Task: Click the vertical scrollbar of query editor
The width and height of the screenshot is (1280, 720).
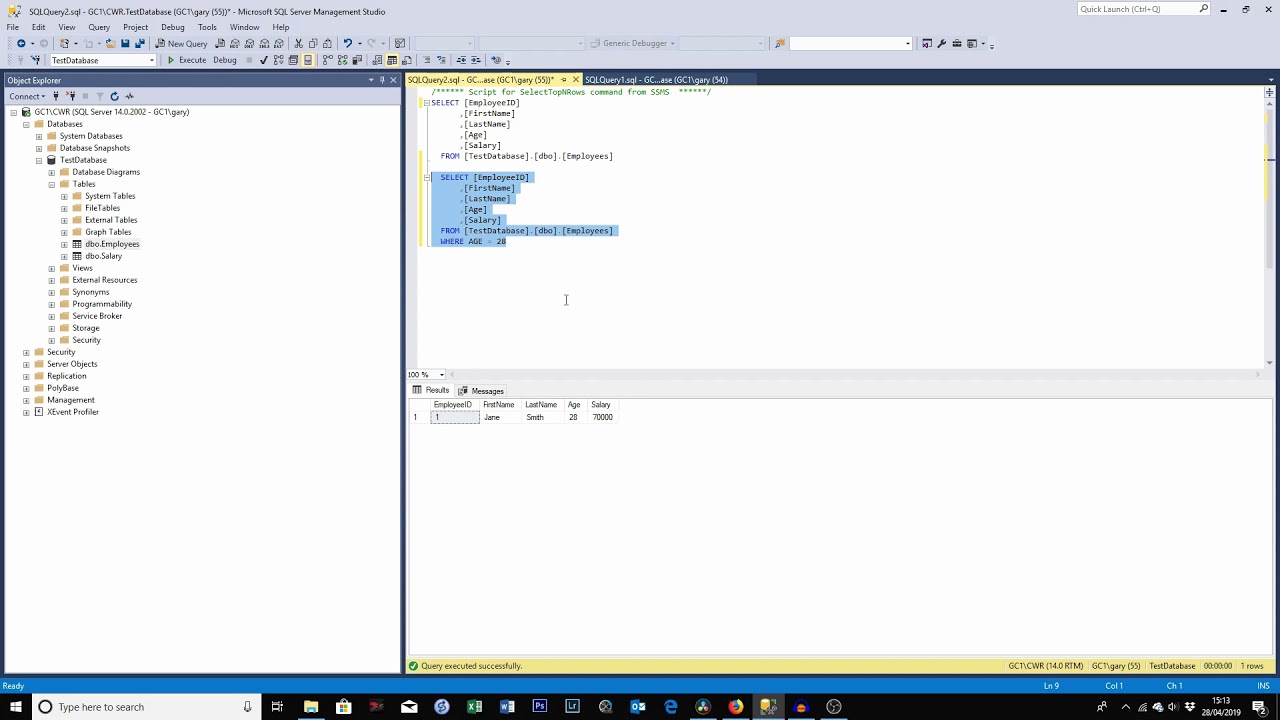Action: click(x=1269, y=230)
